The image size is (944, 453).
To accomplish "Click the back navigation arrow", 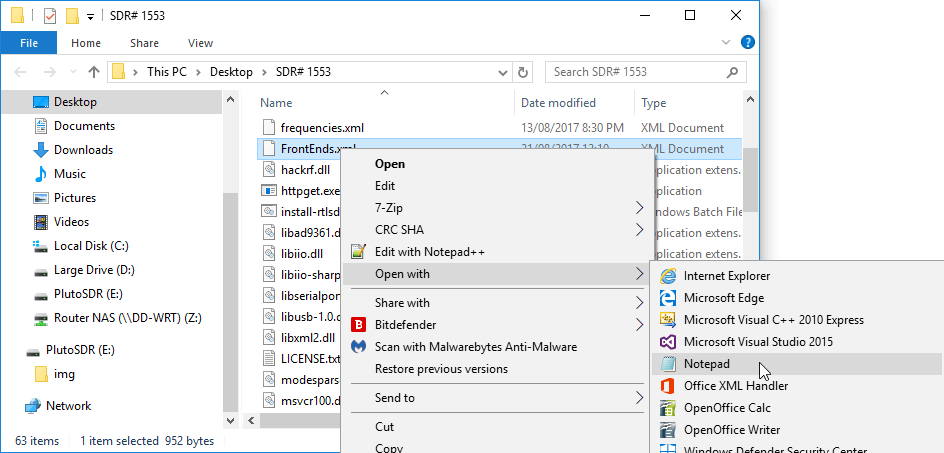I will [20, 72].
